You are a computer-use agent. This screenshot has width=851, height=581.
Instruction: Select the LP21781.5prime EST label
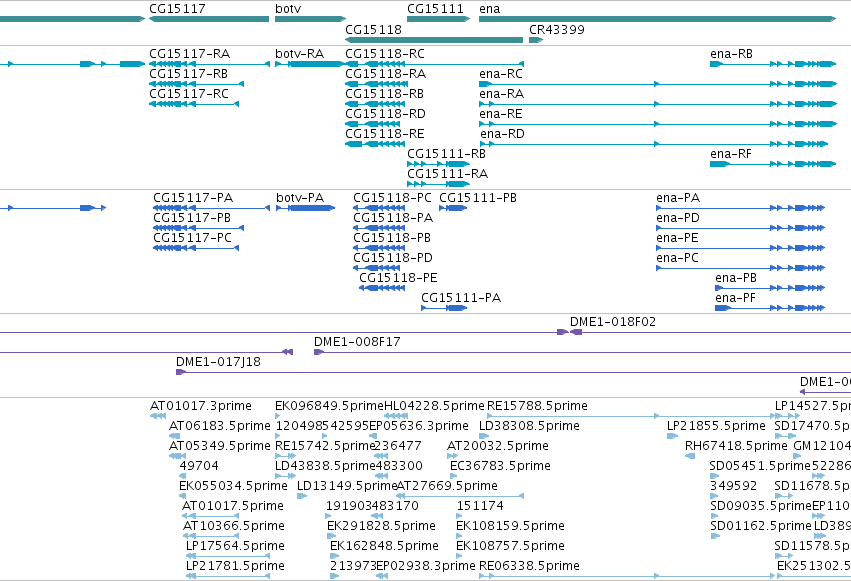click(235, 566)
